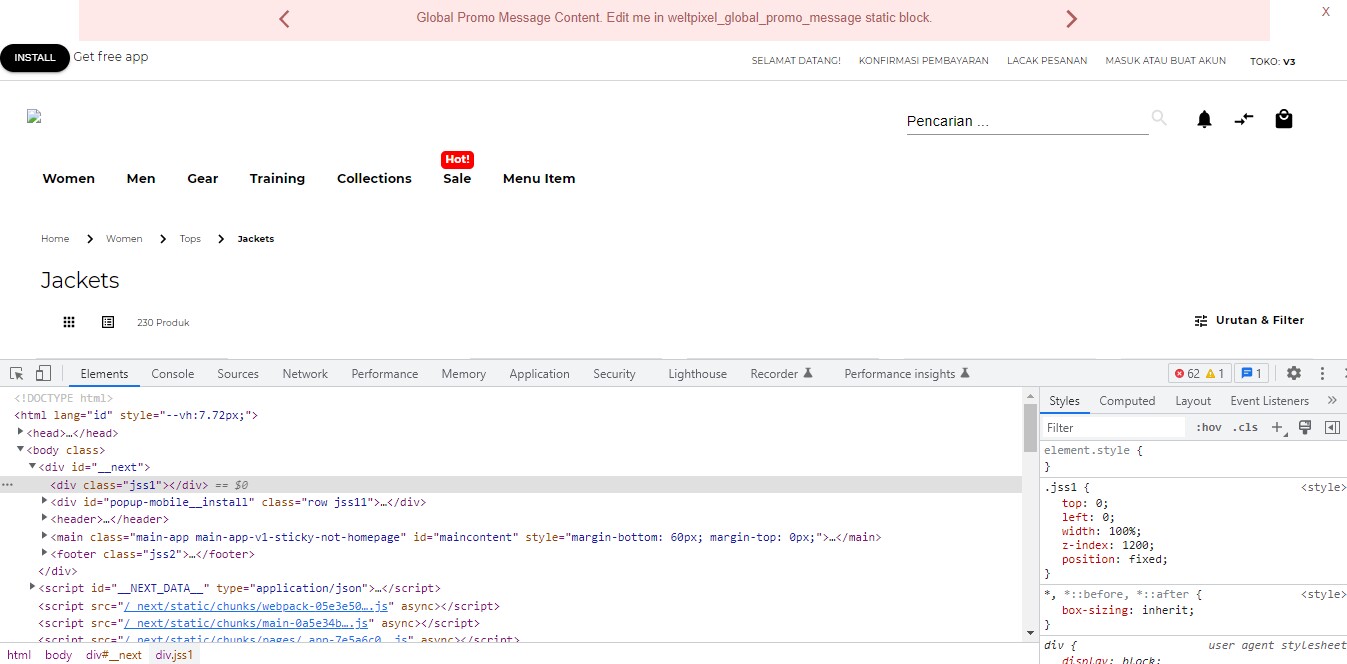The height and width of the screenshot is (664, 1347).
Task: Show next promo message with right arrow
Action: point(1072,19)
